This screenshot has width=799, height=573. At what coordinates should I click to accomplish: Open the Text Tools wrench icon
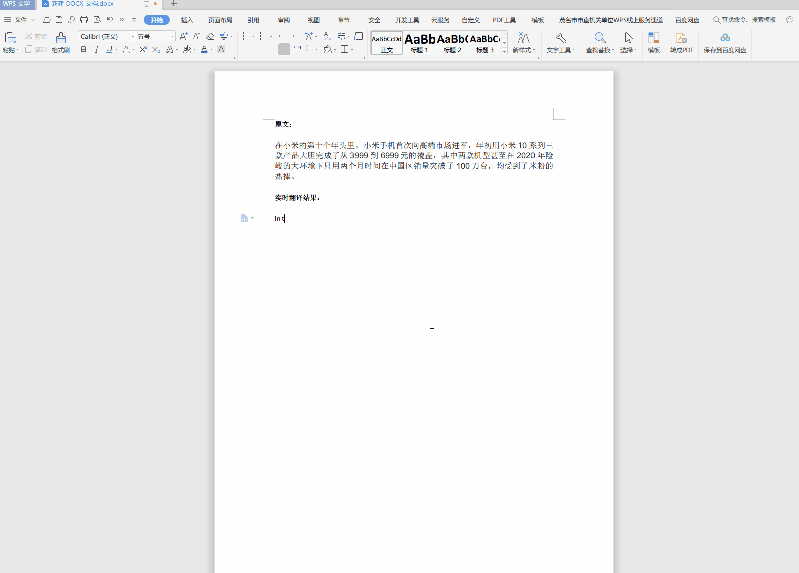click(x=561, y=38)
